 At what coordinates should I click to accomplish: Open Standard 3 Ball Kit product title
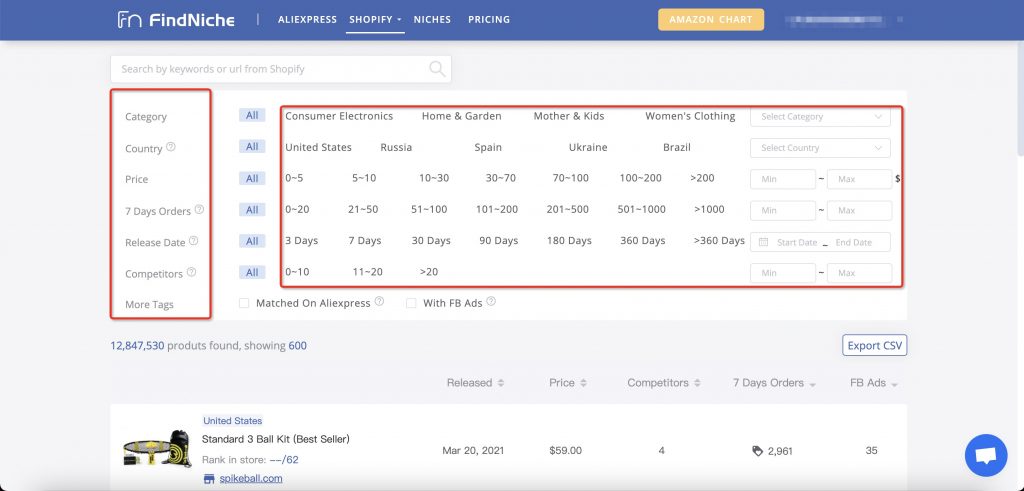click(276, 439)
